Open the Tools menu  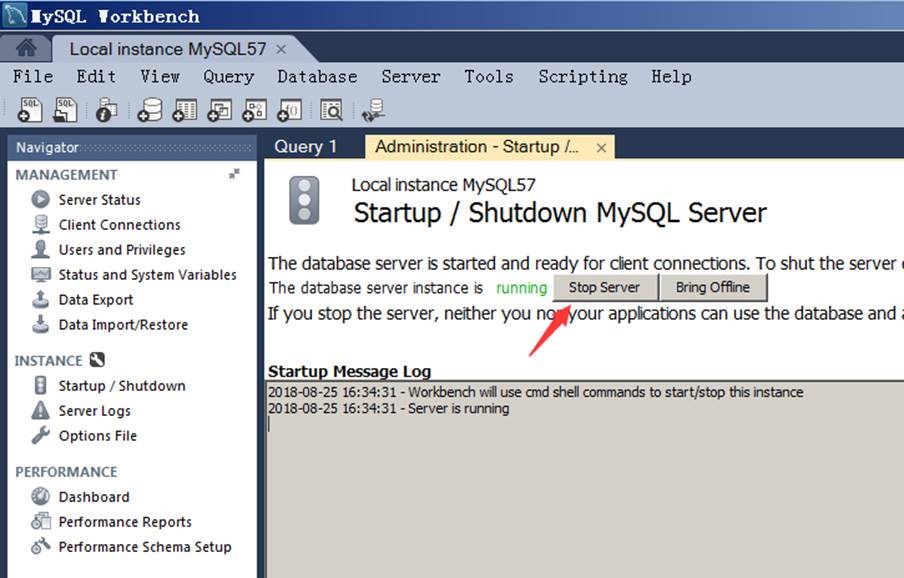489,77
